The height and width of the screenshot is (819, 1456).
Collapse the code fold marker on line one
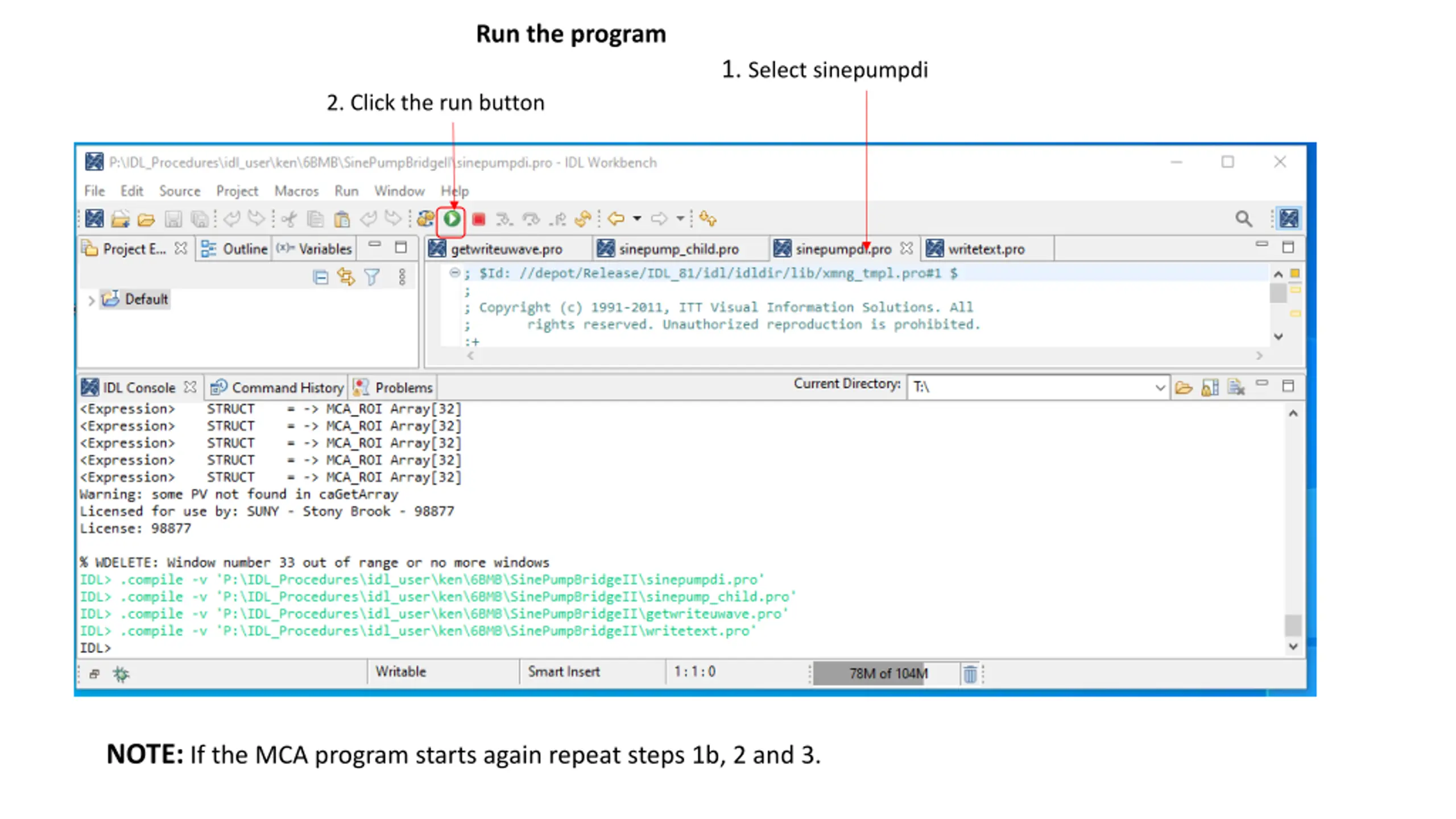pyautogui.click(x=454, y=273)
